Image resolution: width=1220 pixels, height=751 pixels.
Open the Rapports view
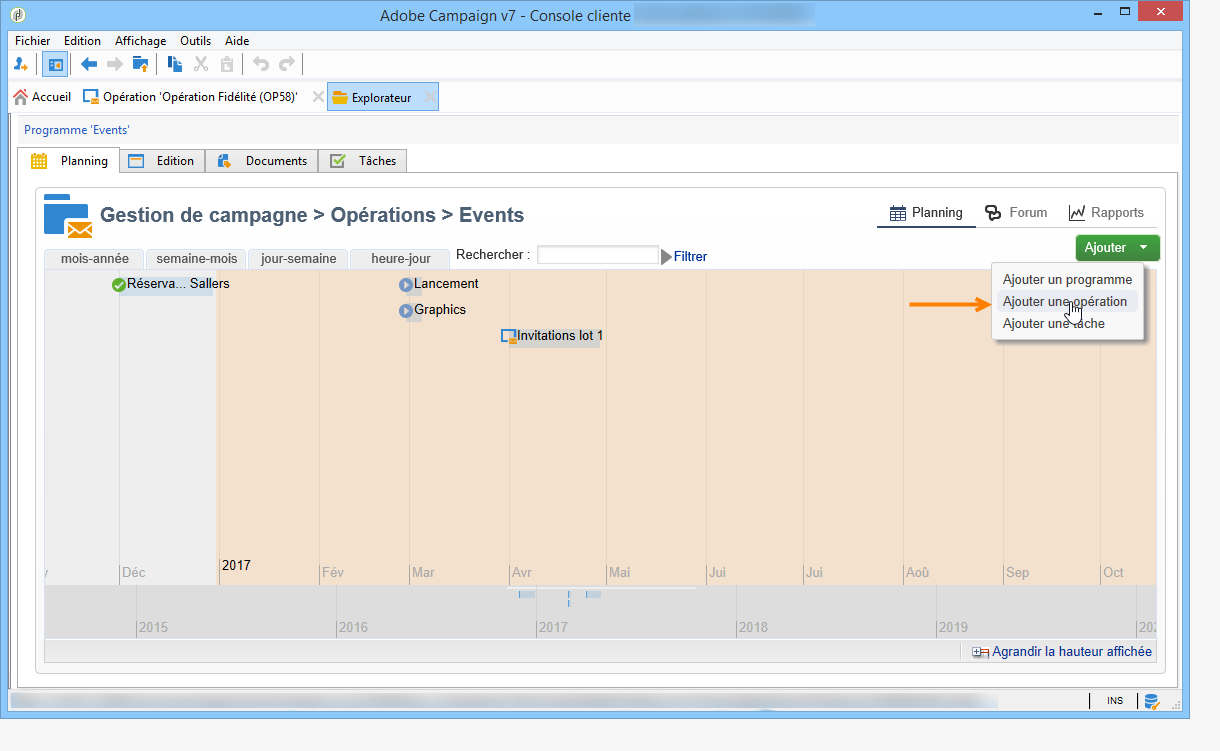(x=1106, y=213)
